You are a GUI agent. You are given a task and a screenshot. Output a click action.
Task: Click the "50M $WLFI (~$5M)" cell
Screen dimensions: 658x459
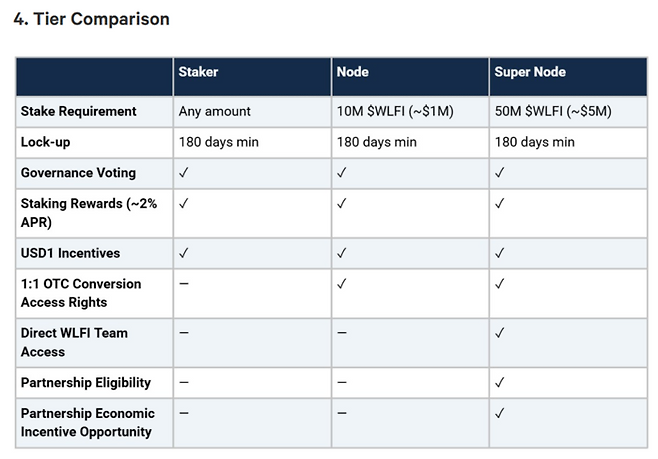pos(553,111)
